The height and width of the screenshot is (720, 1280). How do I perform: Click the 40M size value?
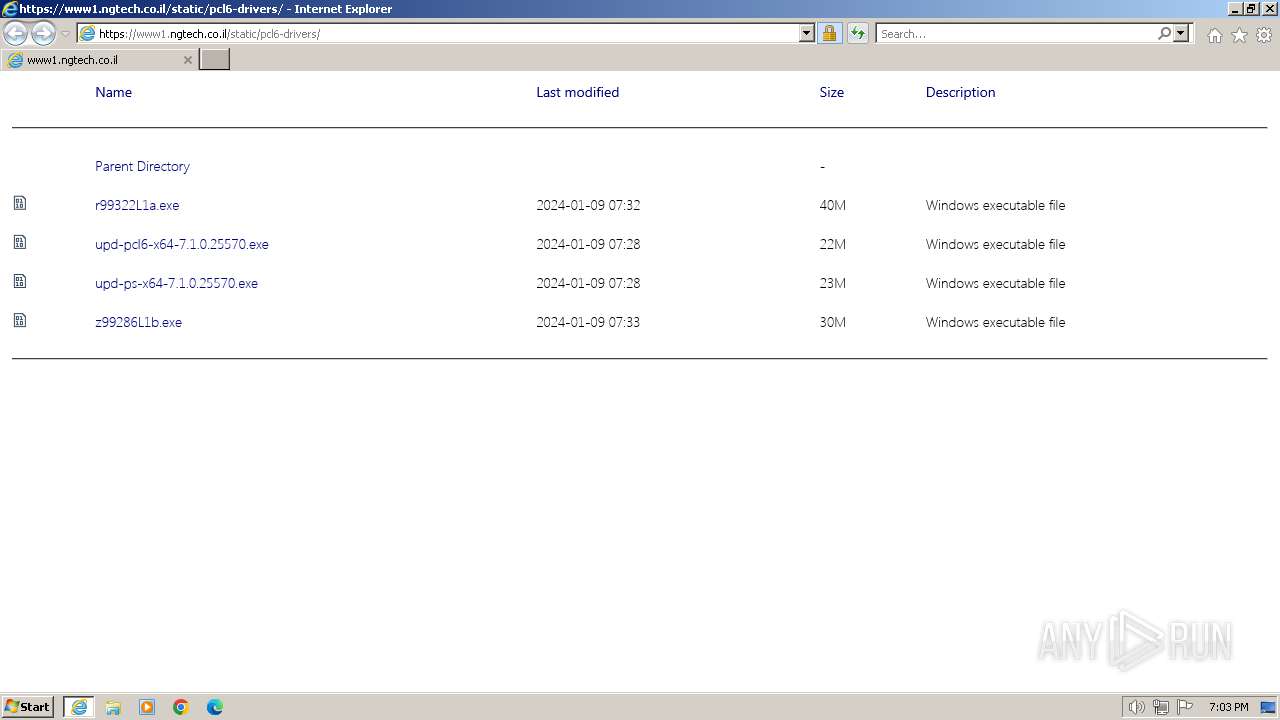click(833, 205)
